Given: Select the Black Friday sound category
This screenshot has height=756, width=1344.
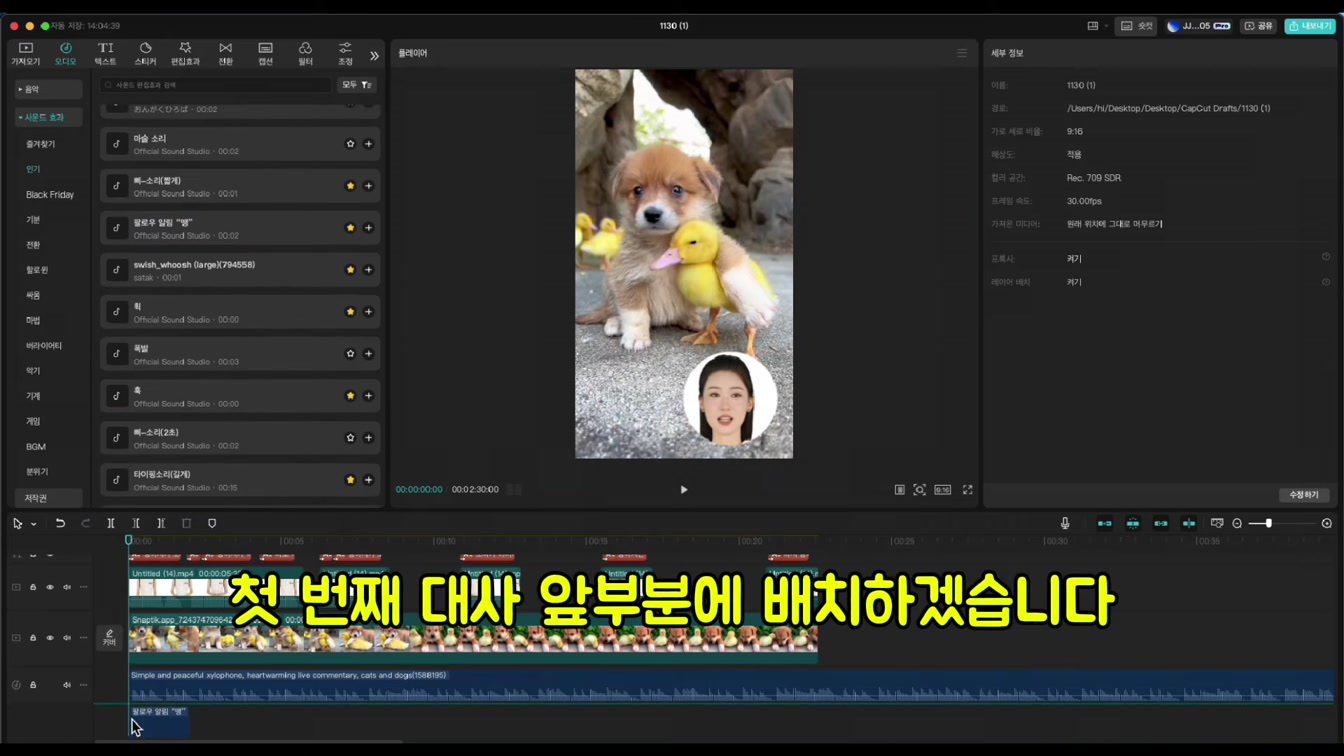Looking at the screenshot, I should [x=50, y=195].
